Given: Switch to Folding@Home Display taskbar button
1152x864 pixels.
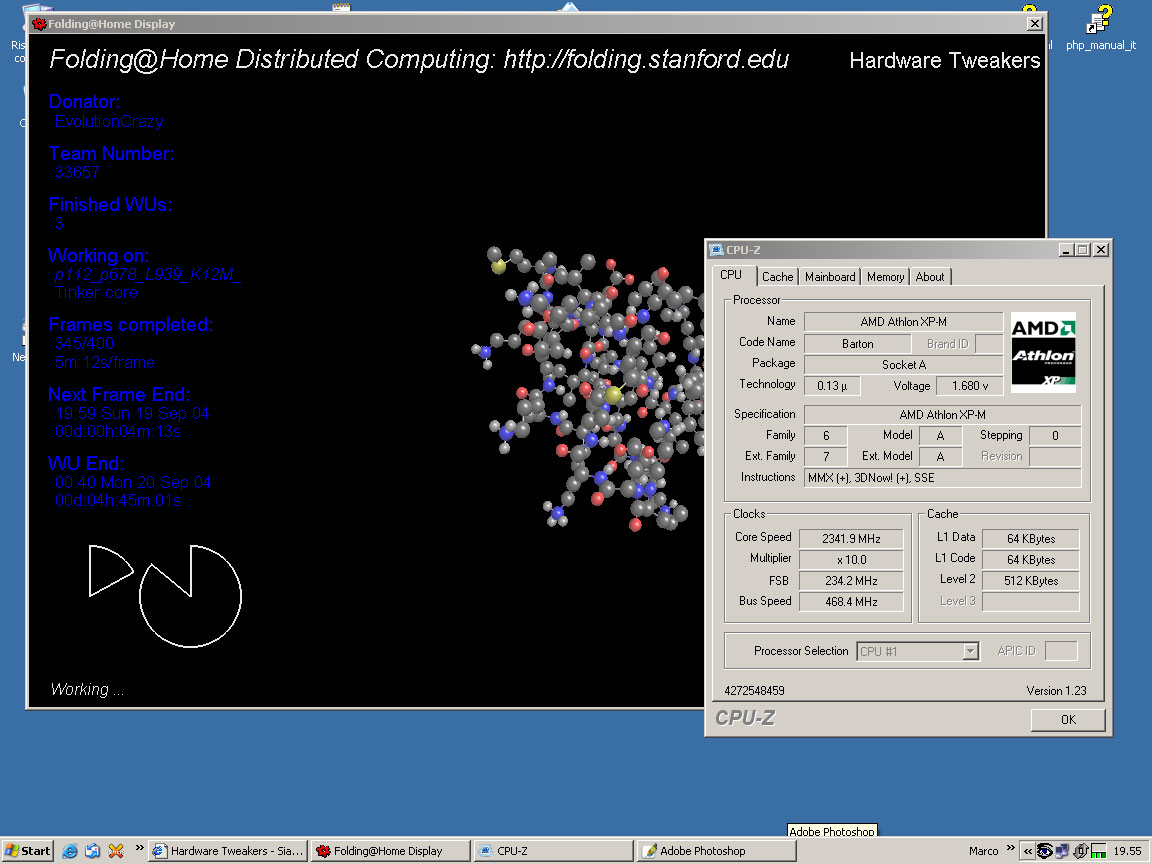Looking at the screenshot, I should pyautogui.click(x=390, y=851).
